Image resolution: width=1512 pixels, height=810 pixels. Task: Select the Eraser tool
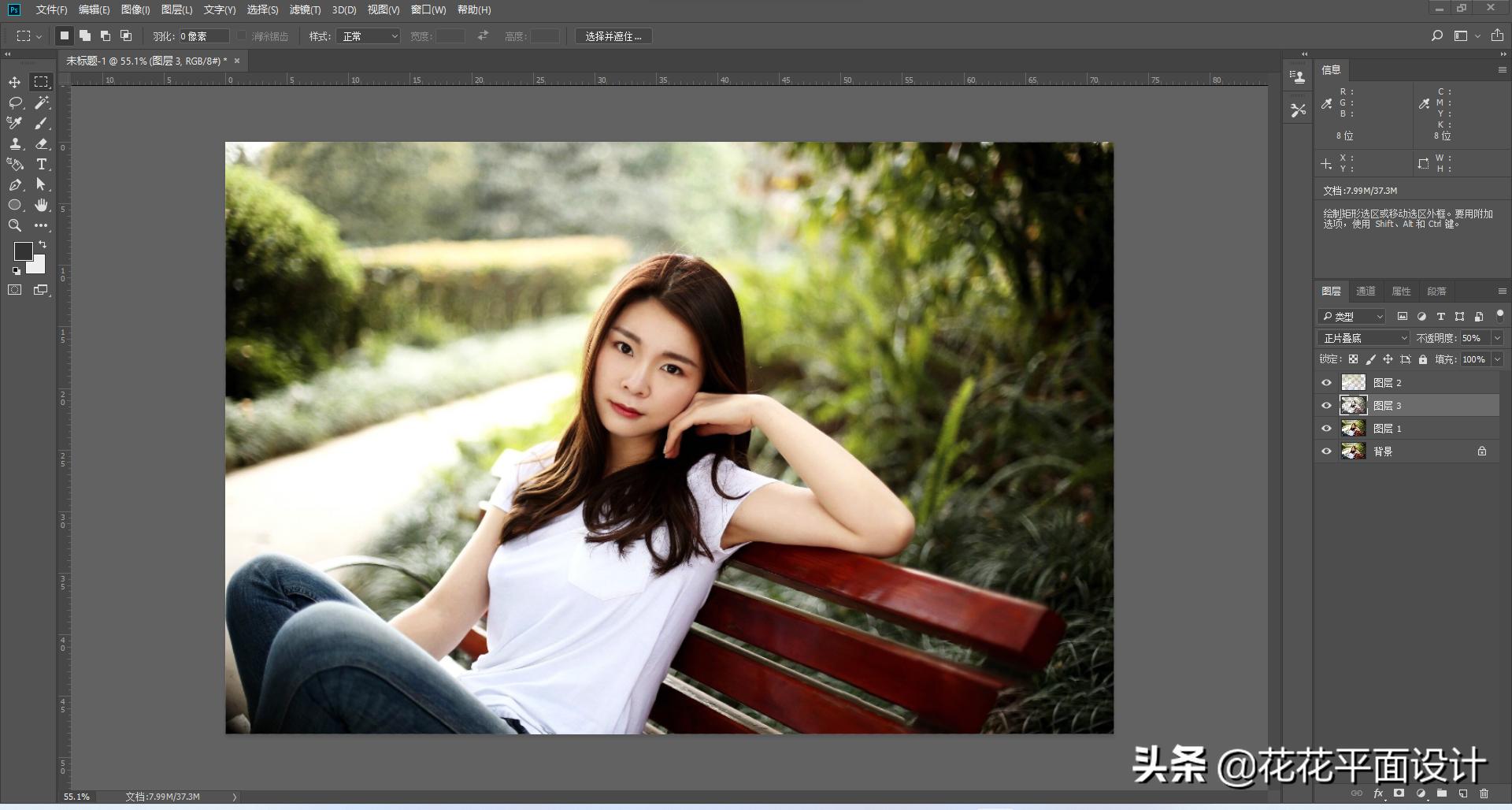[42, 144]
